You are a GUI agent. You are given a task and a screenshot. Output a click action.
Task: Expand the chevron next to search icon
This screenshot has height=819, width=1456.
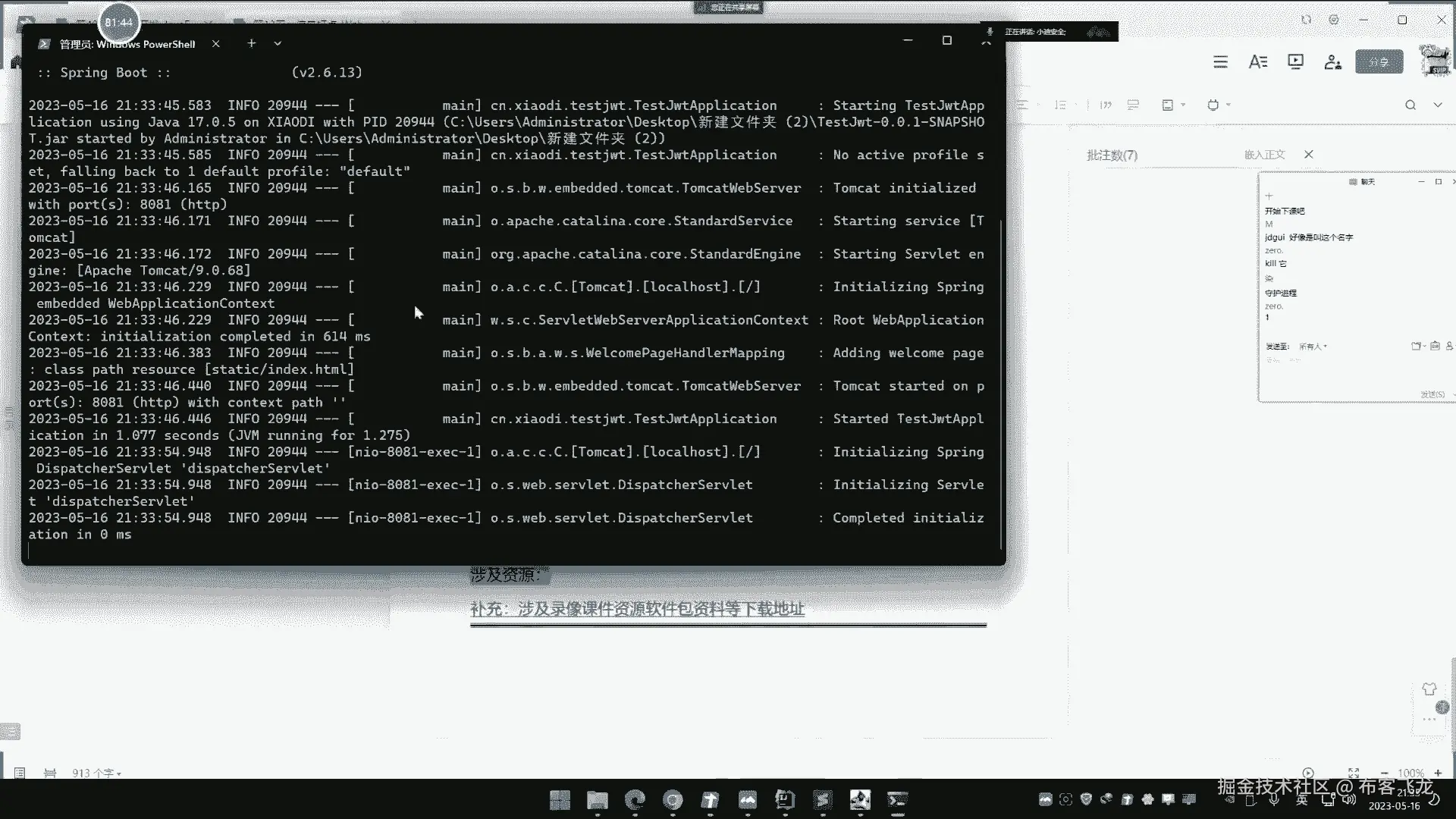pyautogui.click(x=1438, y=105)
